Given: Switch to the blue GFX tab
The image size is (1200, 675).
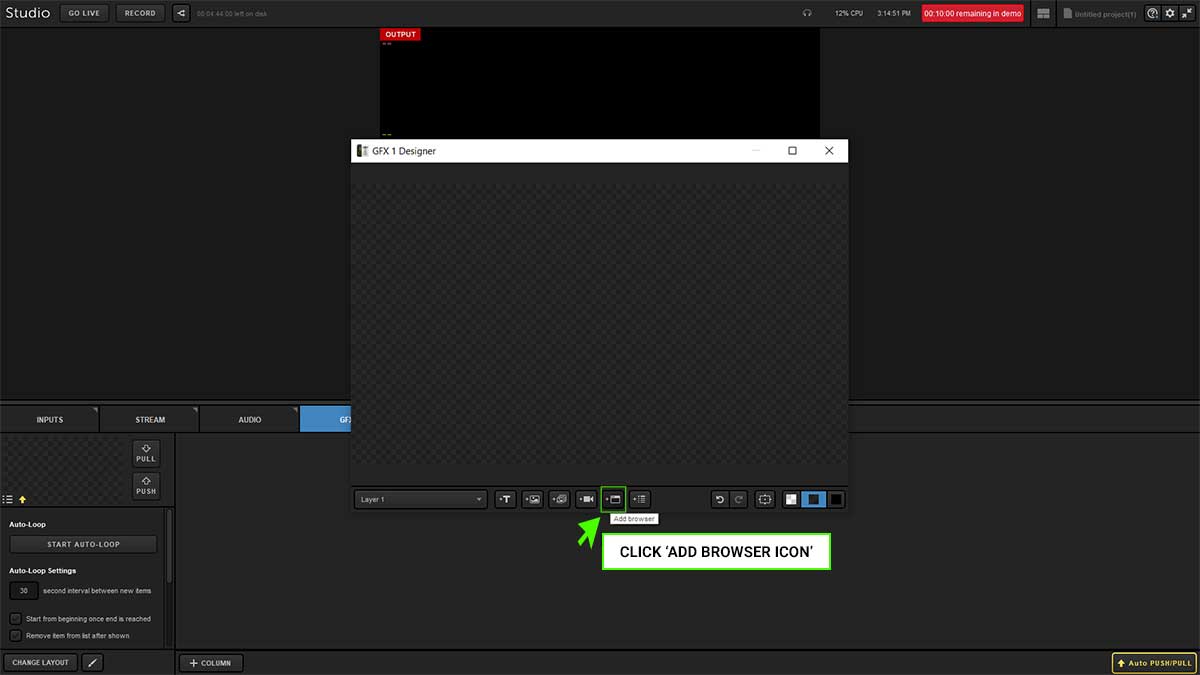Looking at the screenshot, I should (325, 419).
